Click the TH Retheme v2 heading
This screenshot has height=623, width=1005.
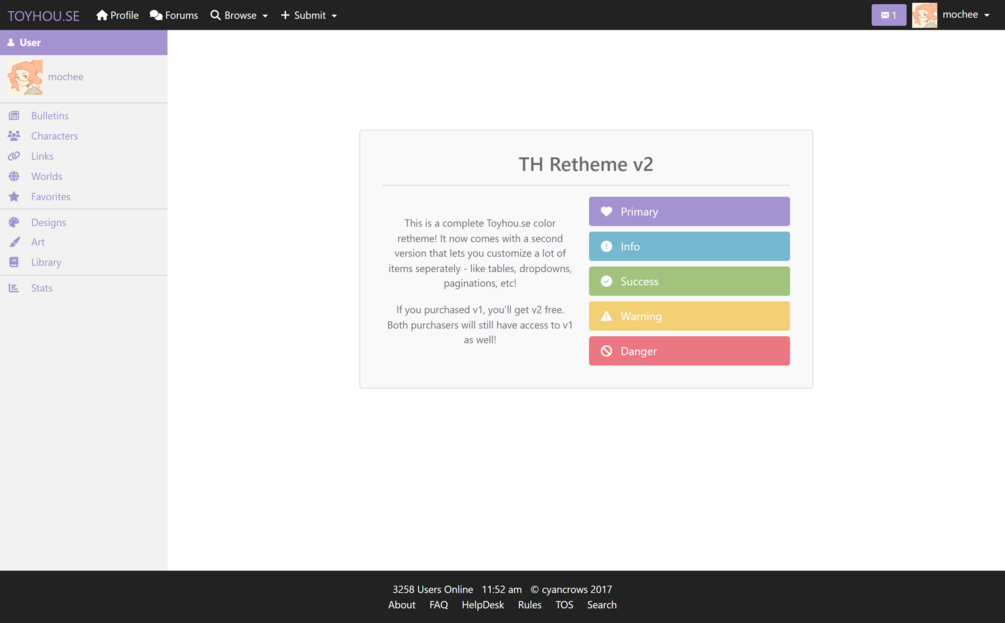coord(586,164)
